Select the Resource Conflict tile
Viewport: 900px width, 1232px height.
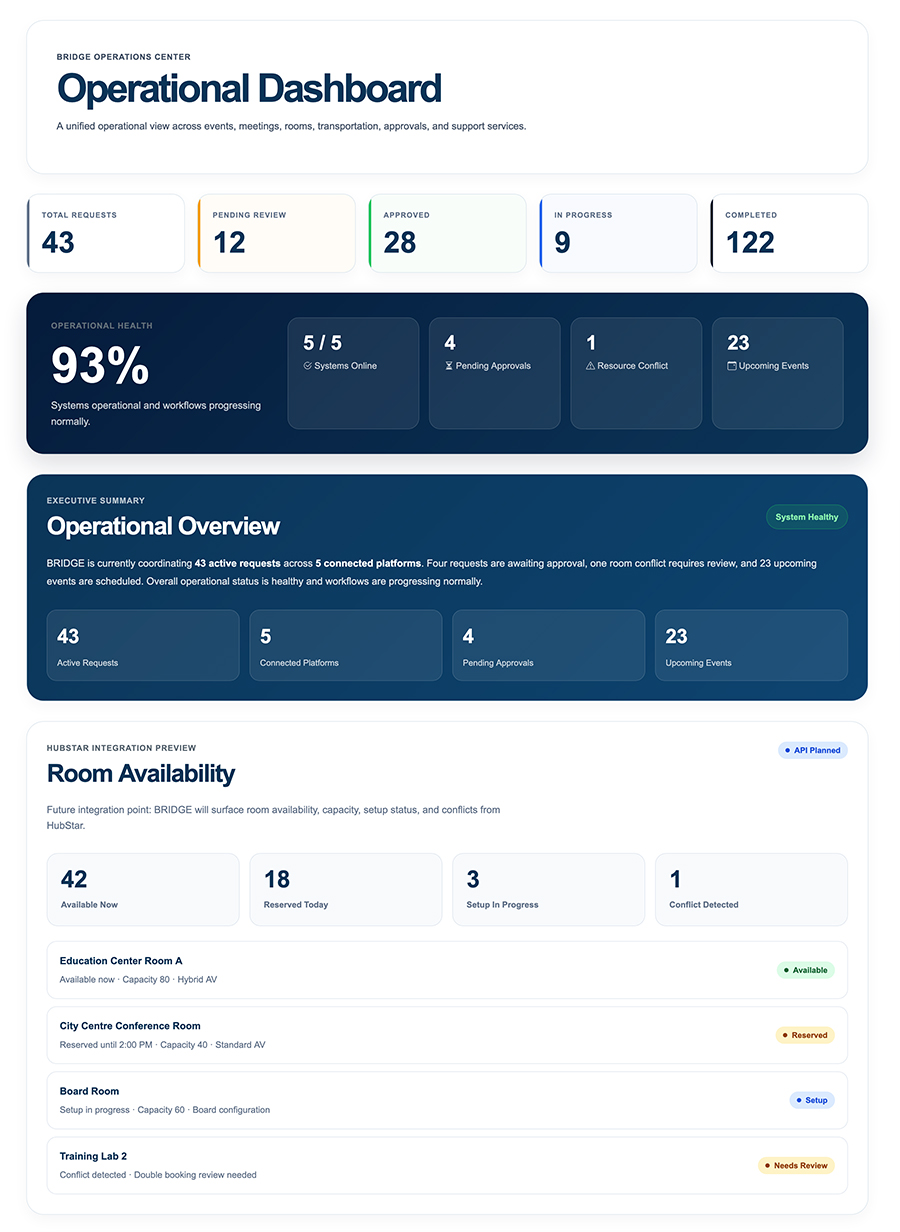[x=636, y=373]
